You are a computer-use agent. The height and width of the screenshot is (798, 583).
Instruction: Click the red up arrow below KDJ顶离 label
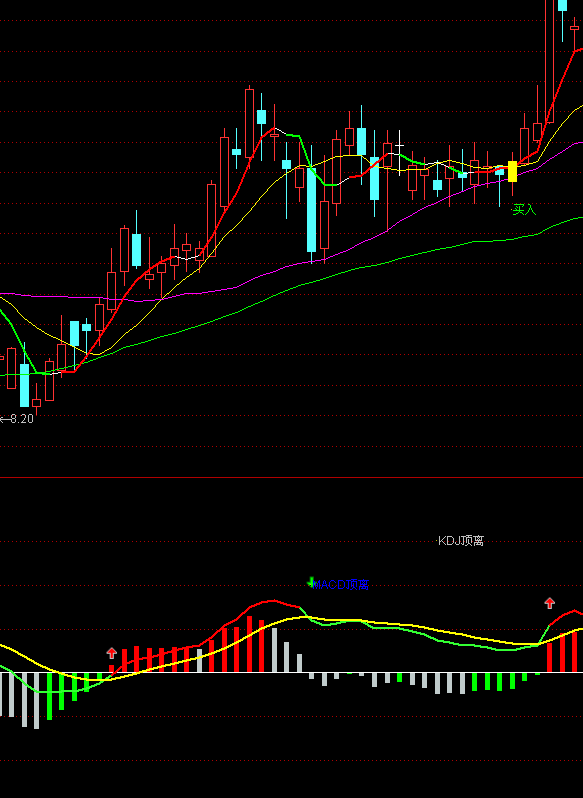[549, 603]
